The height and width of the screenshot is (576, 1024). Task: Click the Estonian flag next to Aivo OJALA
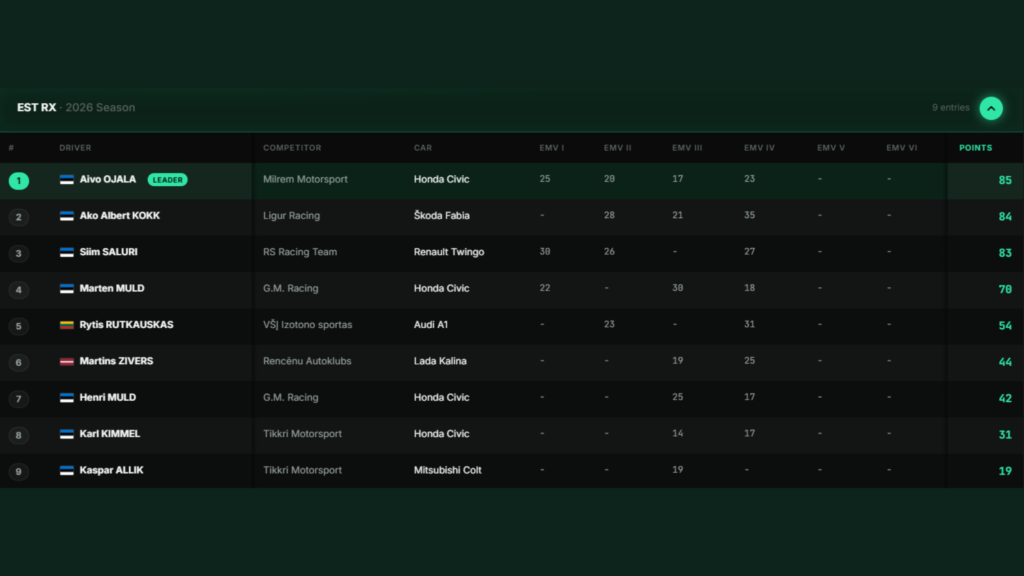click(x=67, y=180)
